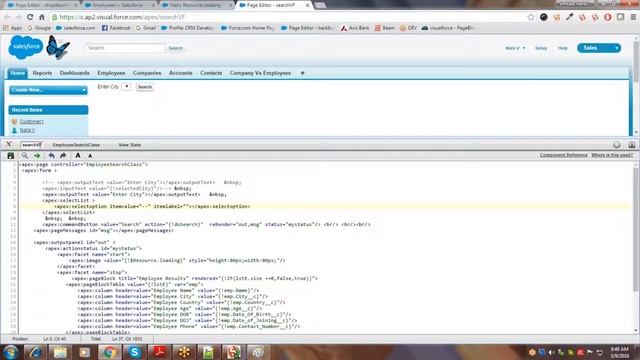Viewport: 640px width, 360px height.
Task: Click the taskbar clock
Action: pyautogui.click(x=620, y=352)
